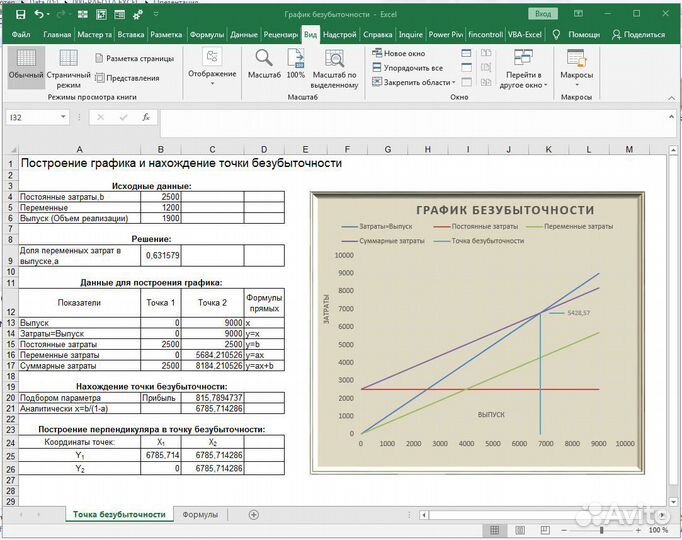Click Zoom to Selection (Масштаб по выделенному)

334,69
